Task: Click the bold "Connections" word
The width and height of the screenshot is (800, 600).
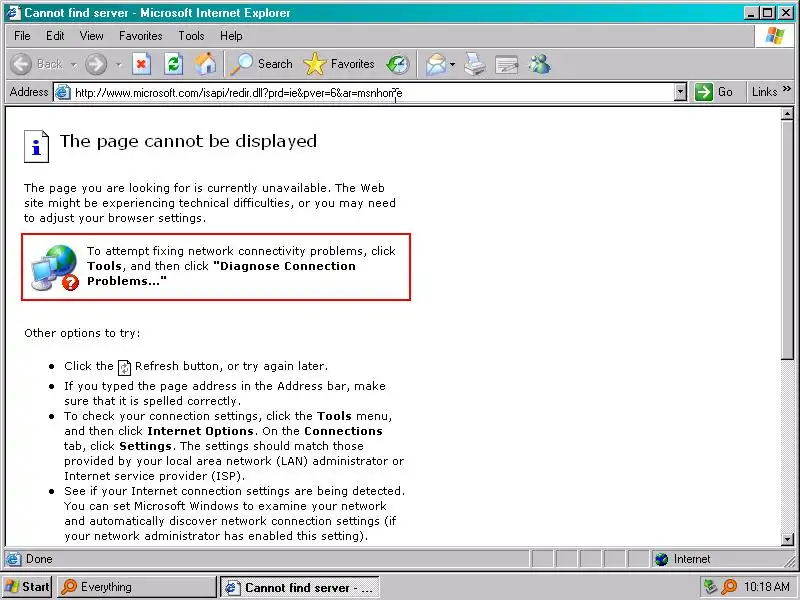Action: tap(343, 431)
